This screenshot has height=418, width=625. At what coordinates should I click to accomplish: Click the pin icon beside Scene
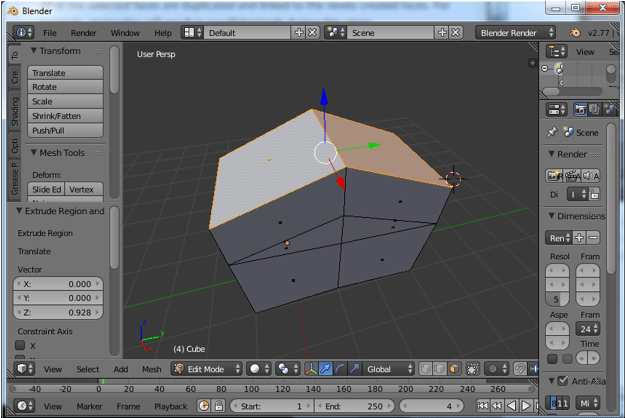[x=551, y=132]
